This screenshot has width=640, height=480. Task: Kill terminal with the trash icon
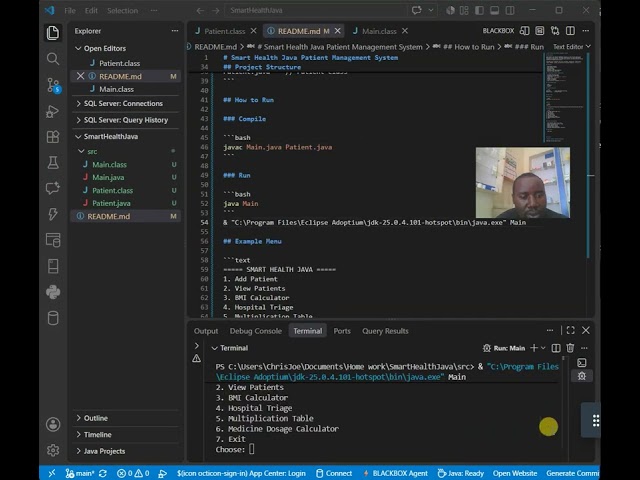[570, 348]
